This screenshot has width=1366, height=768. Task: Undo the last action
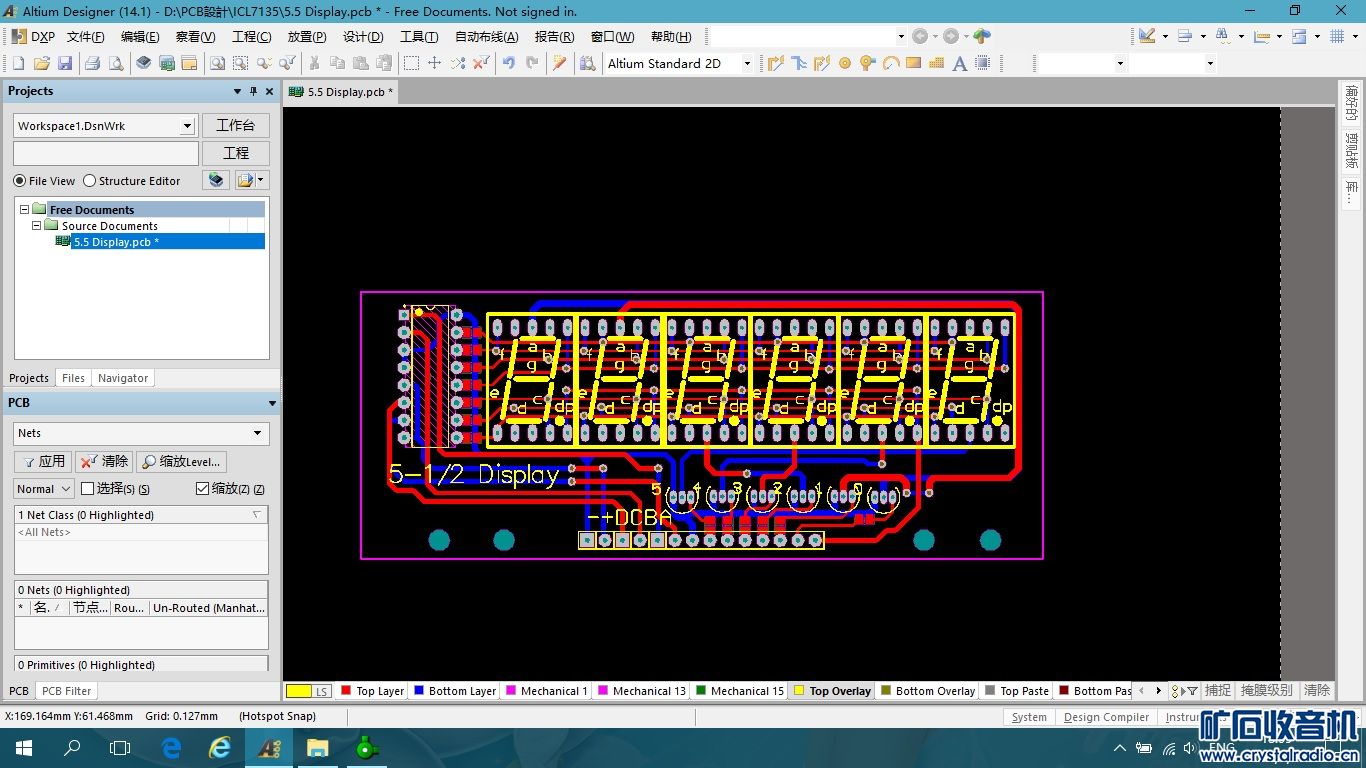509,63
